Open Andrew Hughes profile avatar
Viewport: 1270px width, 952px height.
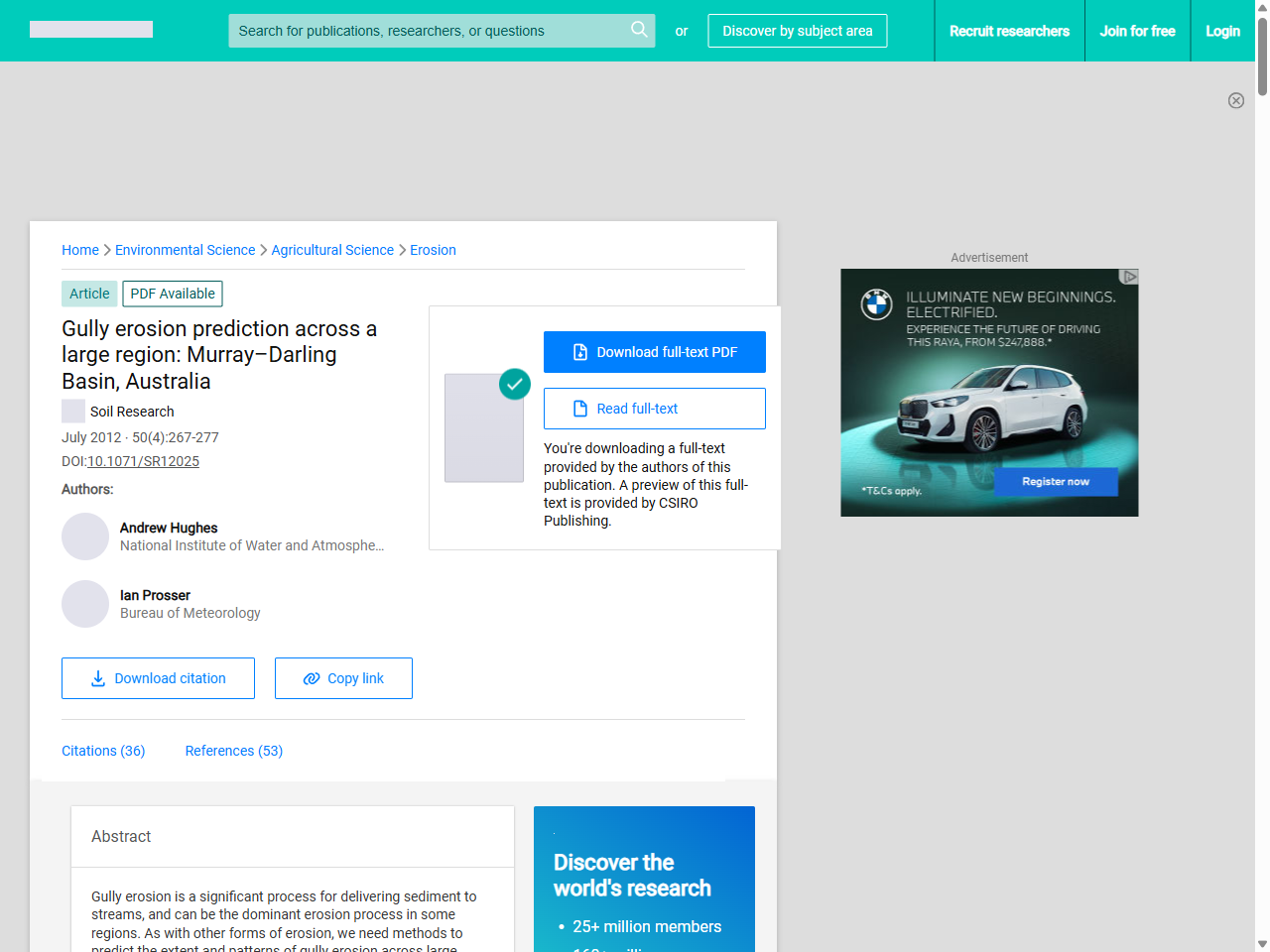(85, 536)
